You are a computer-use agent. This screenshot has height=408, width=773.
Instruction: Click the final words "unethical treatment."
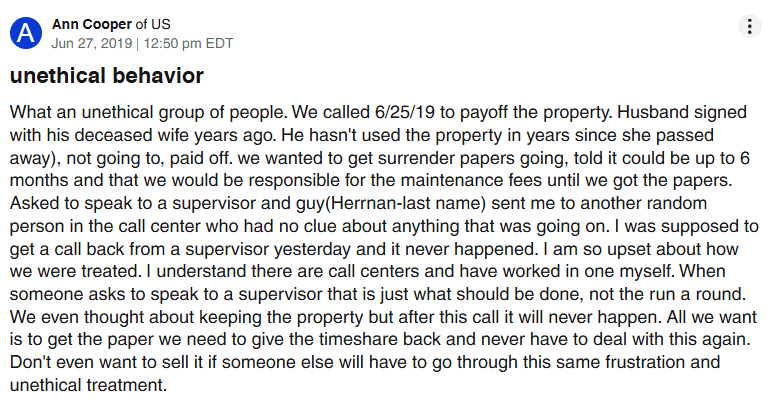click(x=89, y=386)
